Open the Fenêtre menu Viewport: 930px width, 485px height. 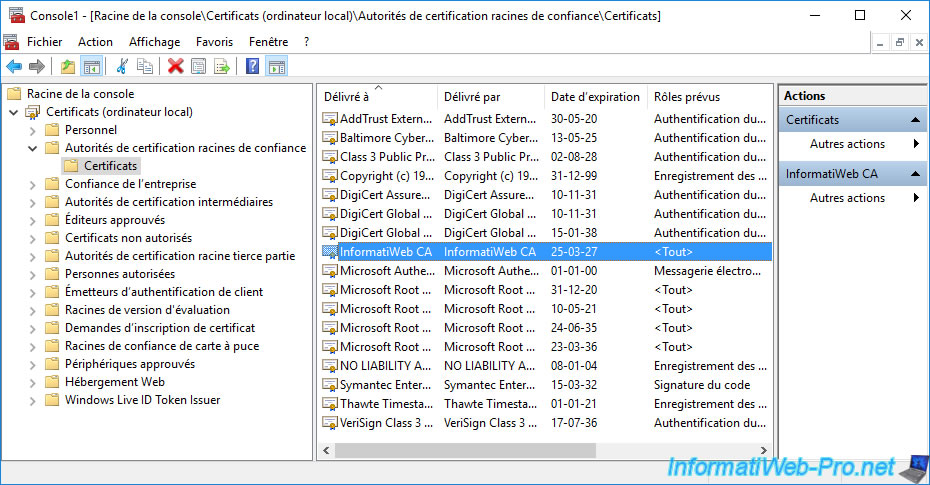[x=268, y=42]
